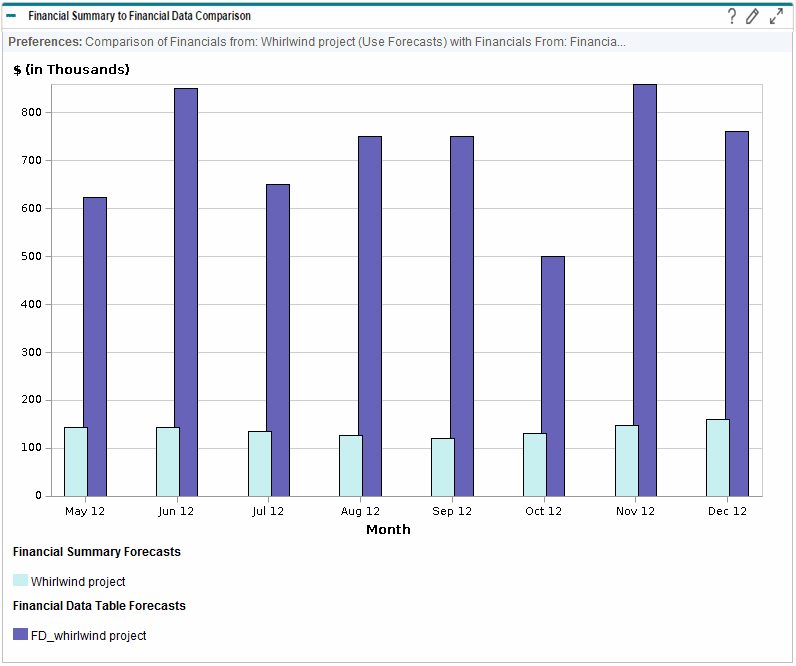Click the purple Dec 12 bar
796x666 pixels.
coord(737,312)
